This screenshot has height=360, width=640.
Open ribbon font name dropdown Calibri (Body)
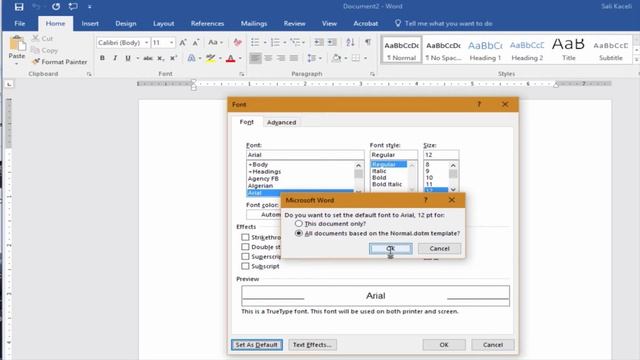point(146,42)
